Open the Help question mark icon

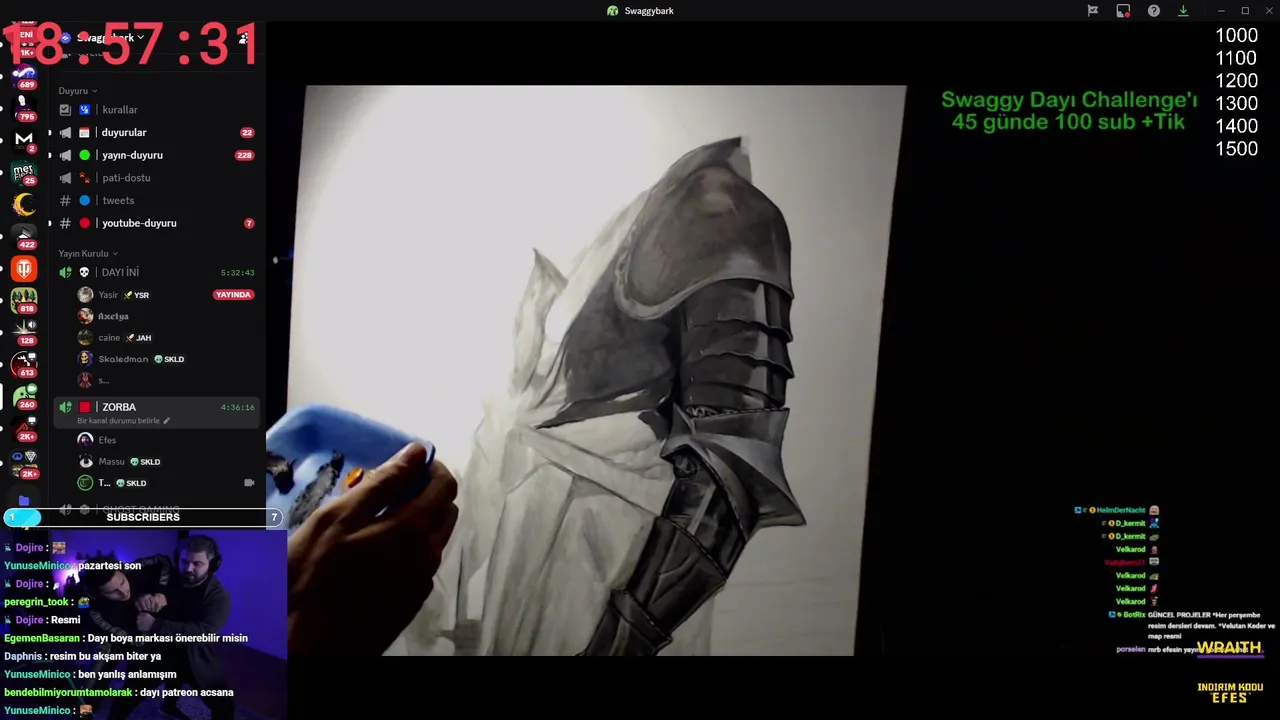1154,11
